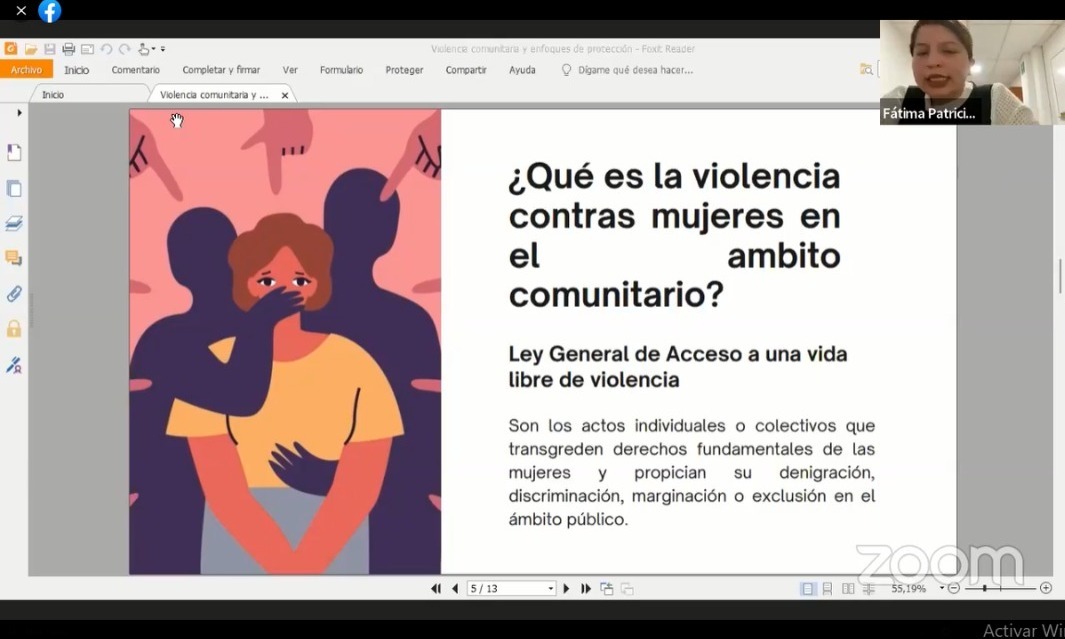This screenshot has width=1065, height=639.
Task: Toggle single page view in the status bar
Action: click(x=808, y=588)
